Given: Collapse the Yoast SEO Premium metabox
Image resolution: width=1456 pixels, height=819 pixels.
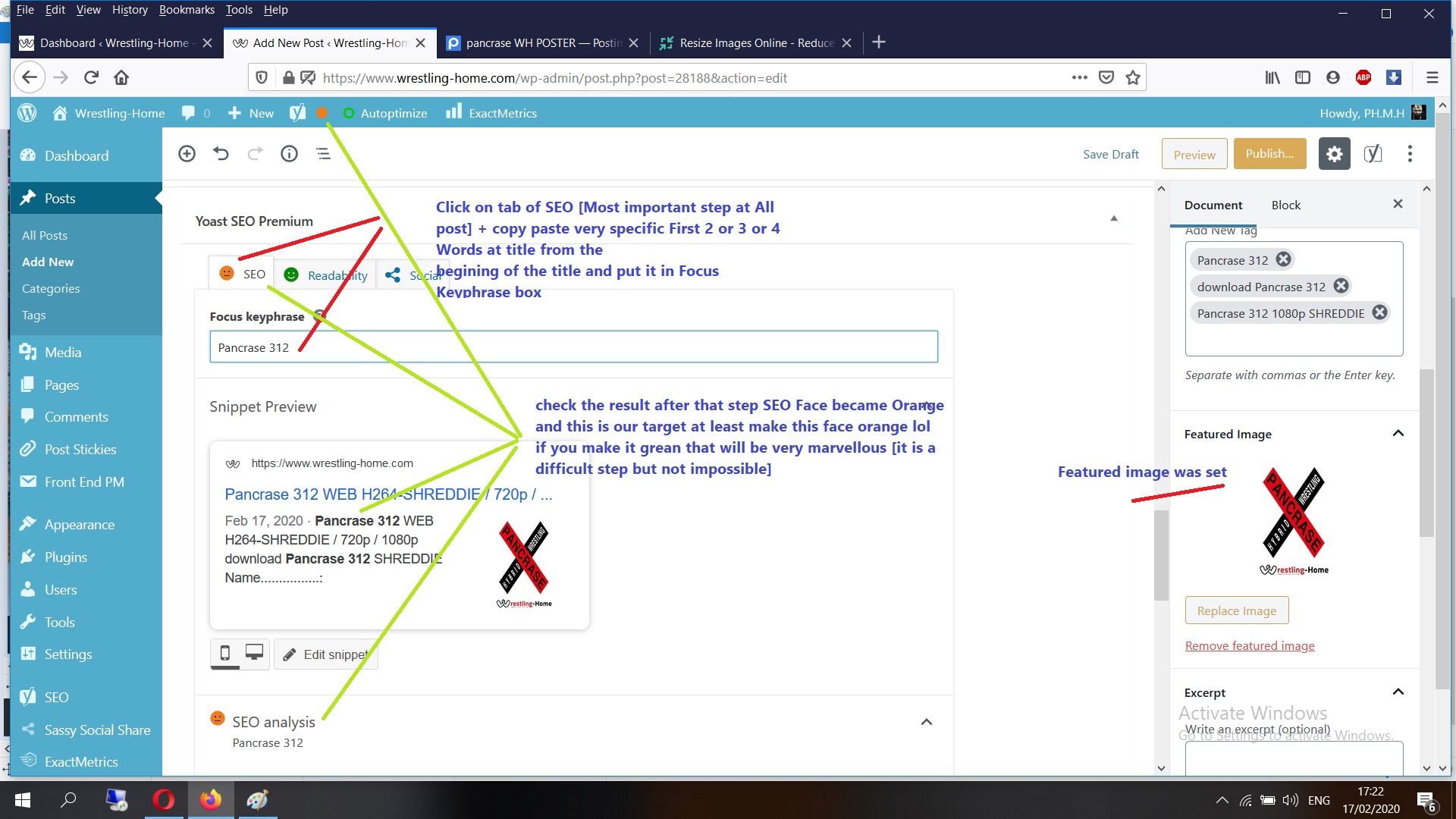Looking at the screenshot, I should [x=1114, y=218].
